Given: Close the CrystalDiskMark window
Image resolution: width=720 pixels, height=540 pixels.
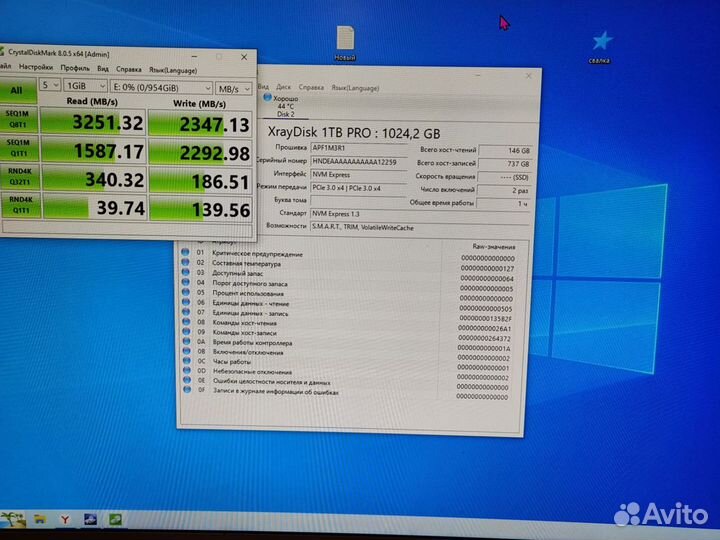Looking at the screenshot, I should [x=244, y=57].
